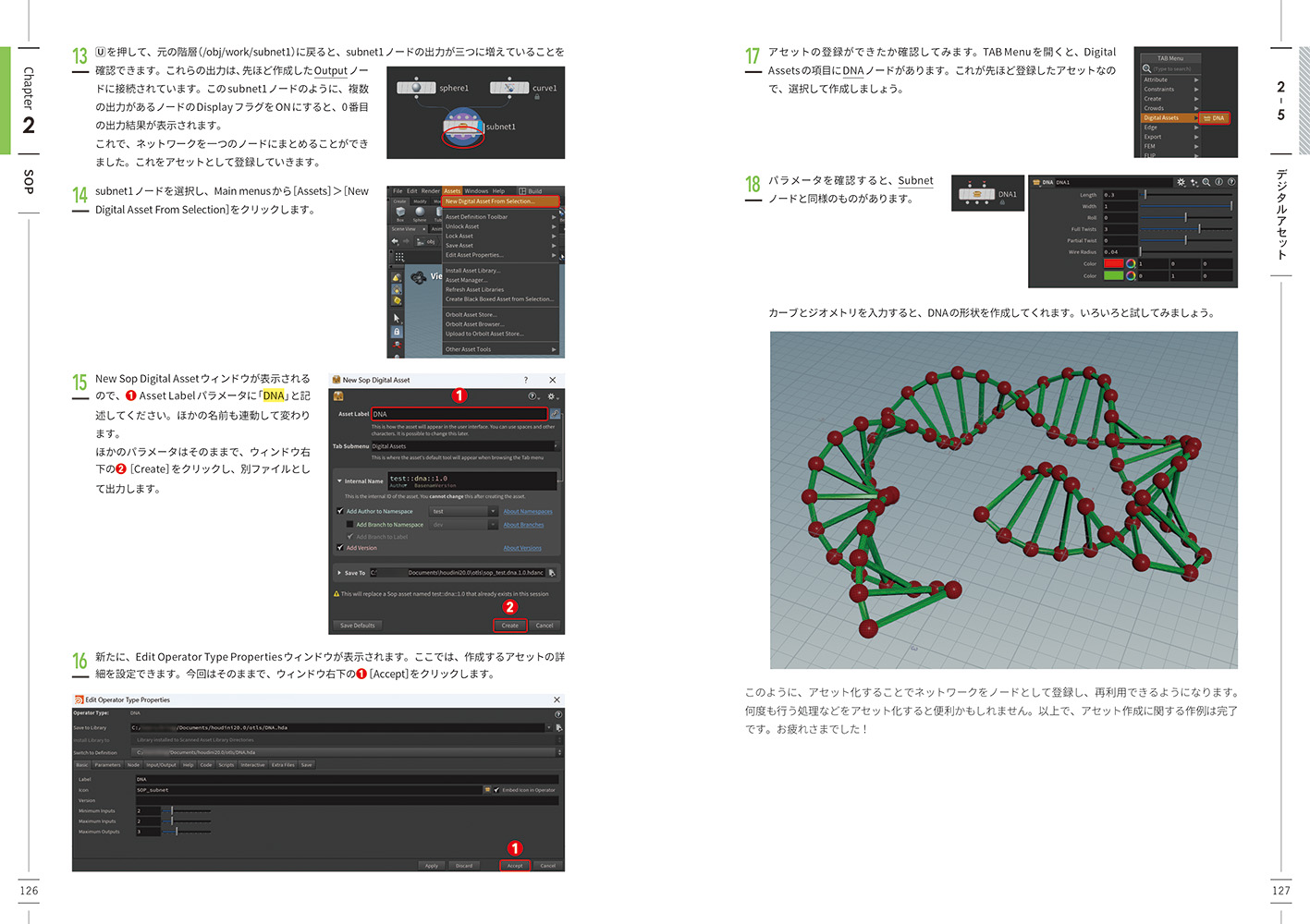This screenshot has width=1310, height=924.
Task: Click the Box shelf tool icon
Action: [400, 212]
